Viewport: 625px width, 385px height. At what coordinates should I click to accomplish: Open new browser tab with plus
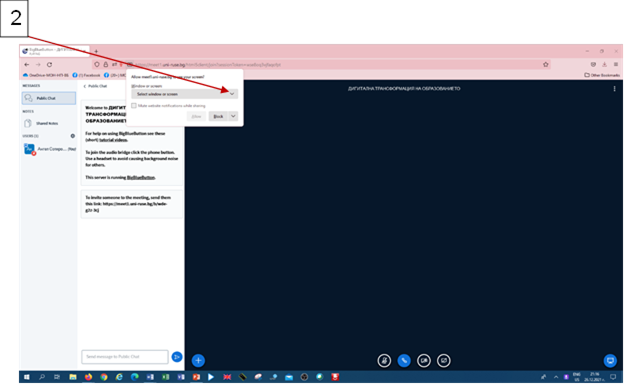tap(96, 51)
